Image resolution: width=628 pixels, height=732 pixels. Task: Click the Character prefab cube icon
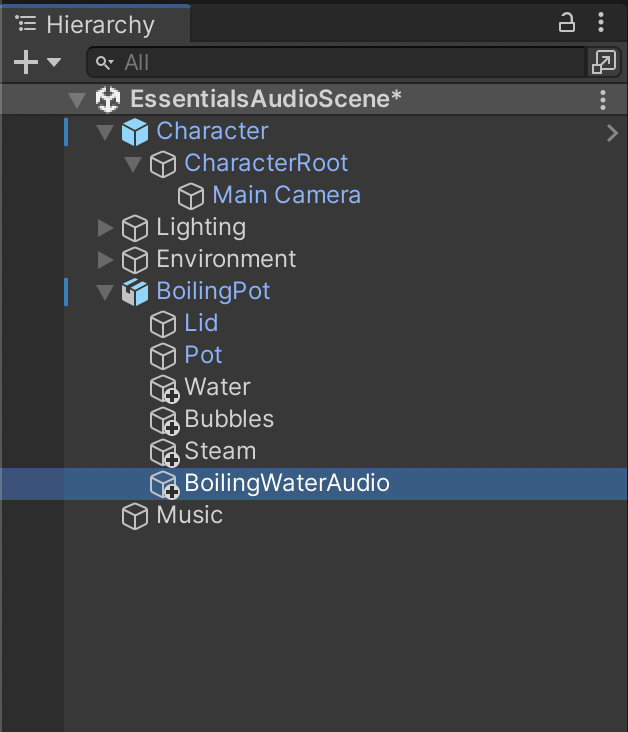pyautogui.click(x=135, y=131)
